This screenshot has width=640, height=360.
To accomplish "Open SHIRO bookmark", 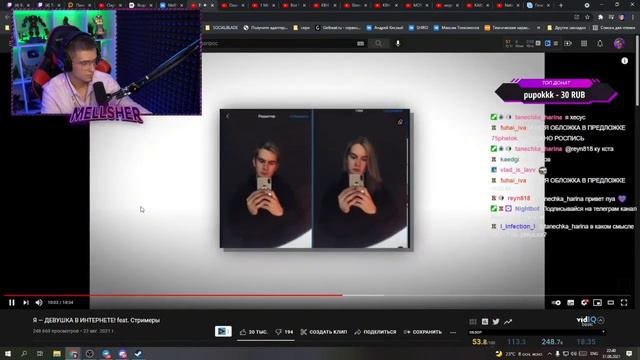I will (418, 28).
